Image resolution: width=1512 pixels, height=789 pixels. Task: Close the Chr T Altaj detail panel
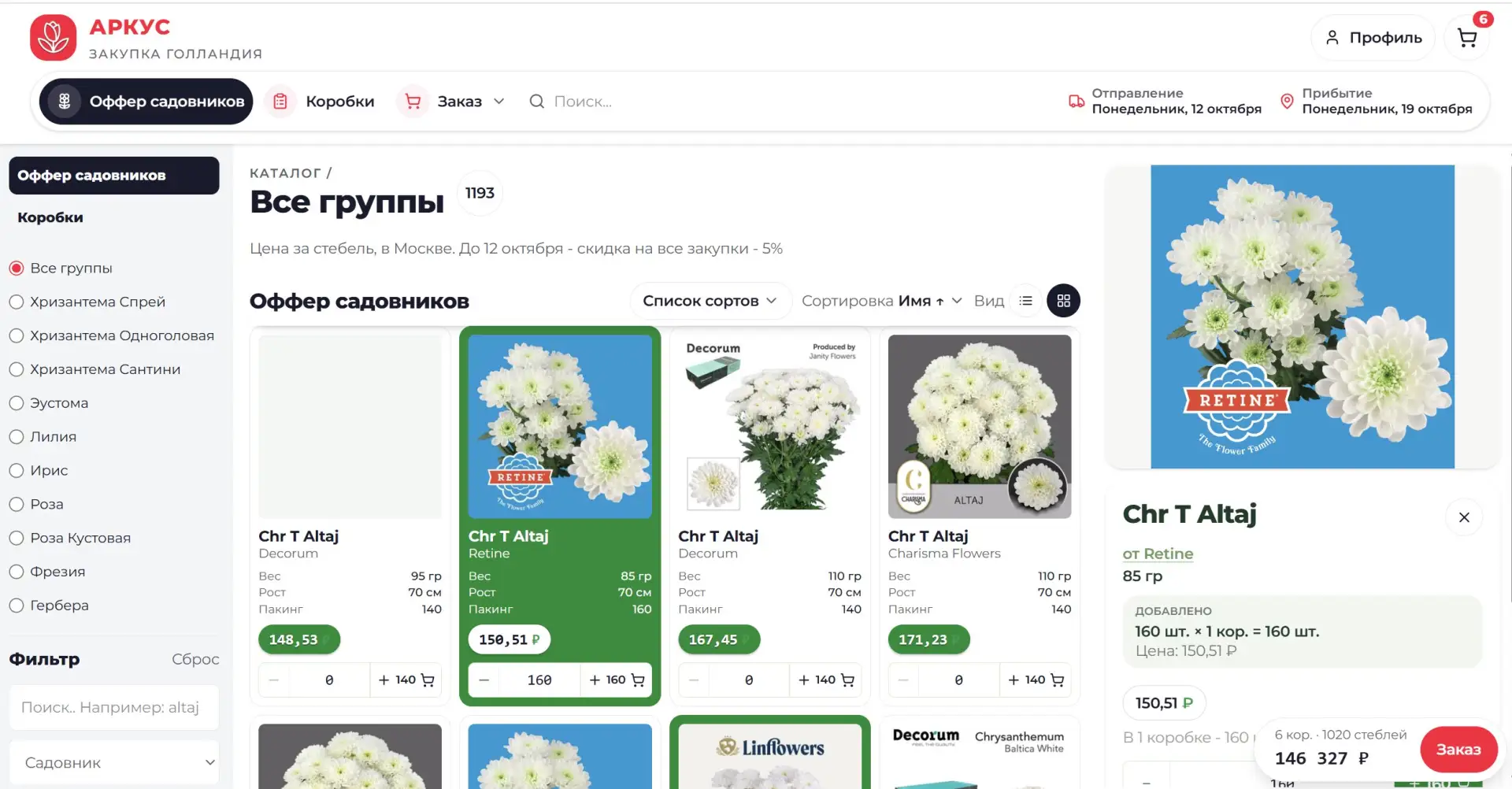coord(1464,517)
